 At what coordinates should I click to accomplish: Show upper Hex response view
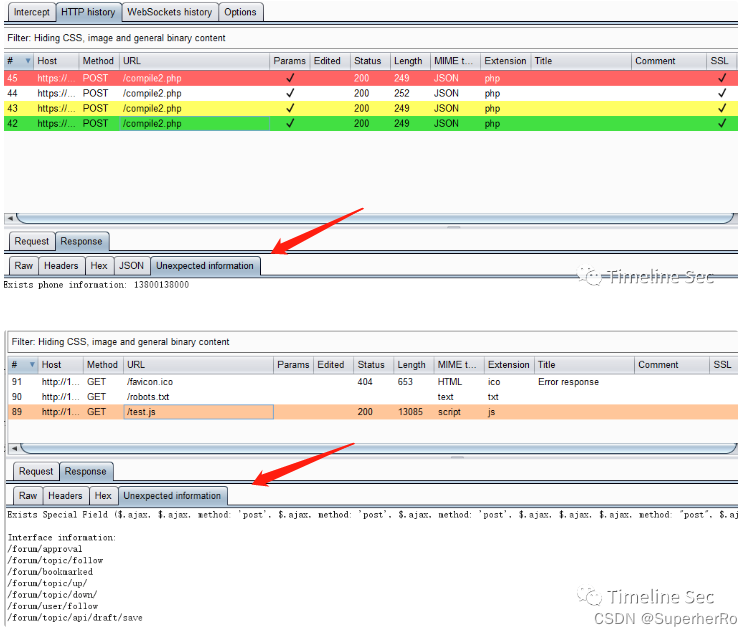tap(99, 266)
